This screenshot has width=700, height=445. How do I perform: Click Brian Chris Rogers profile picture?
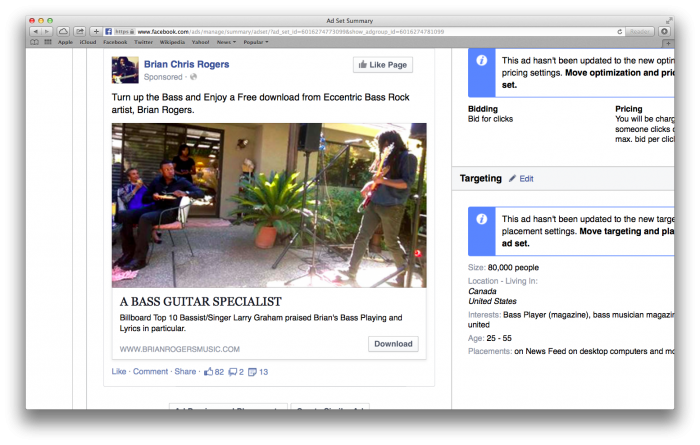pos(125,70)
